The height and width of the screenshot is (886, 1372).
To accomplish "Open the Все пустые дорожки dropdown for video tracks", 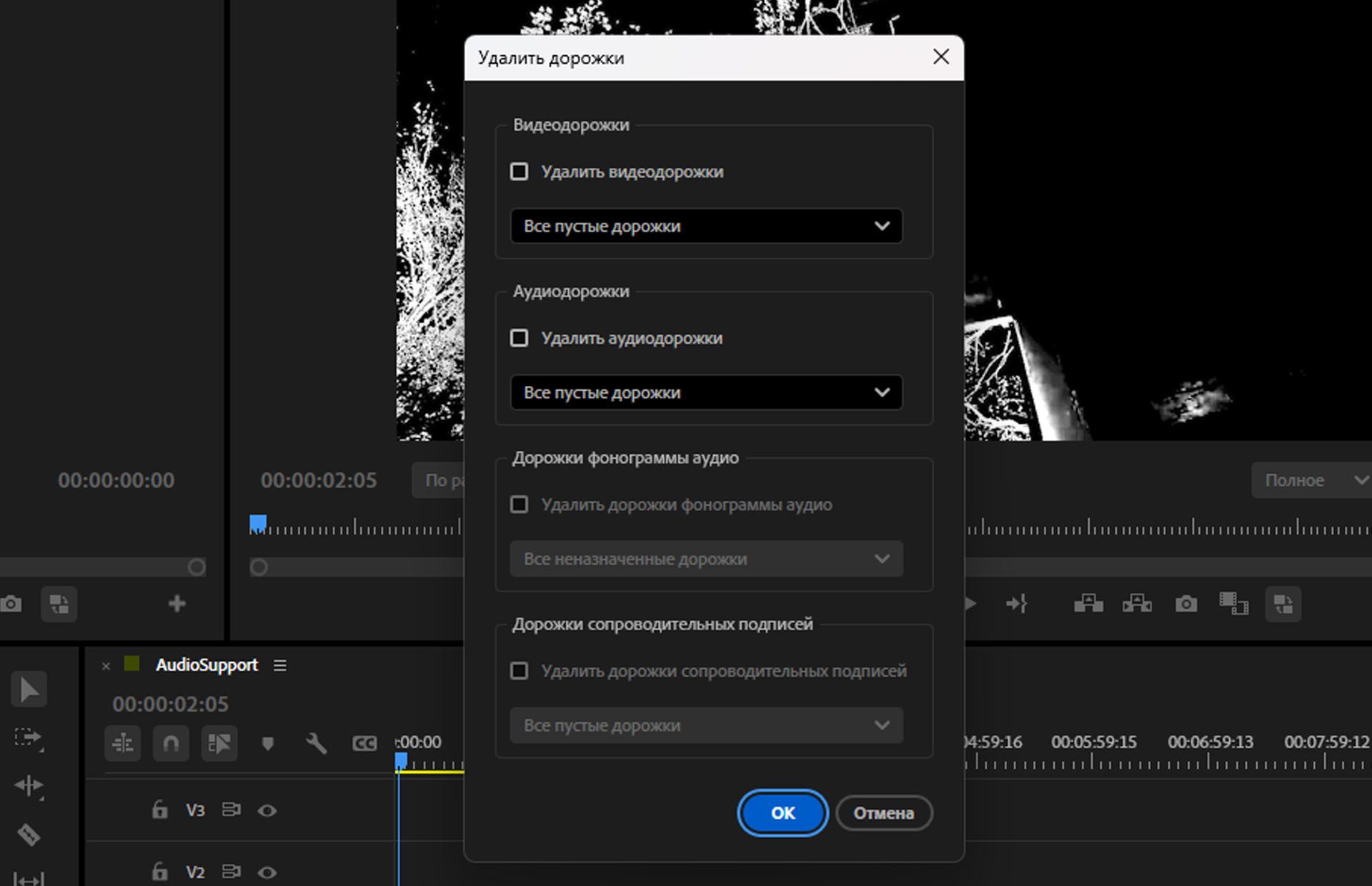I will point(706,226).
